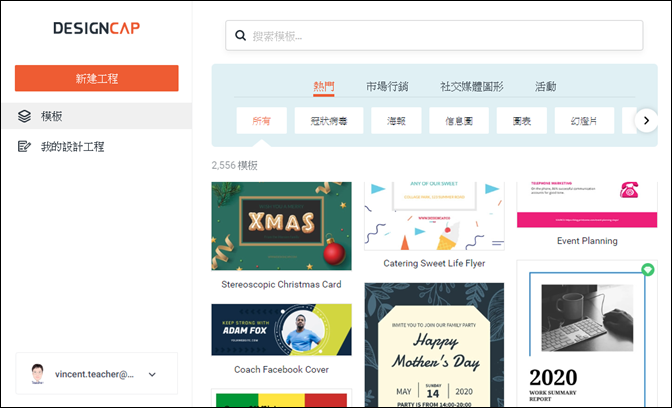The image size is (672, 408).
Task: Expand the vincent.teacher account dropdown
Action: pyautogui.click(x=152, y=375)
